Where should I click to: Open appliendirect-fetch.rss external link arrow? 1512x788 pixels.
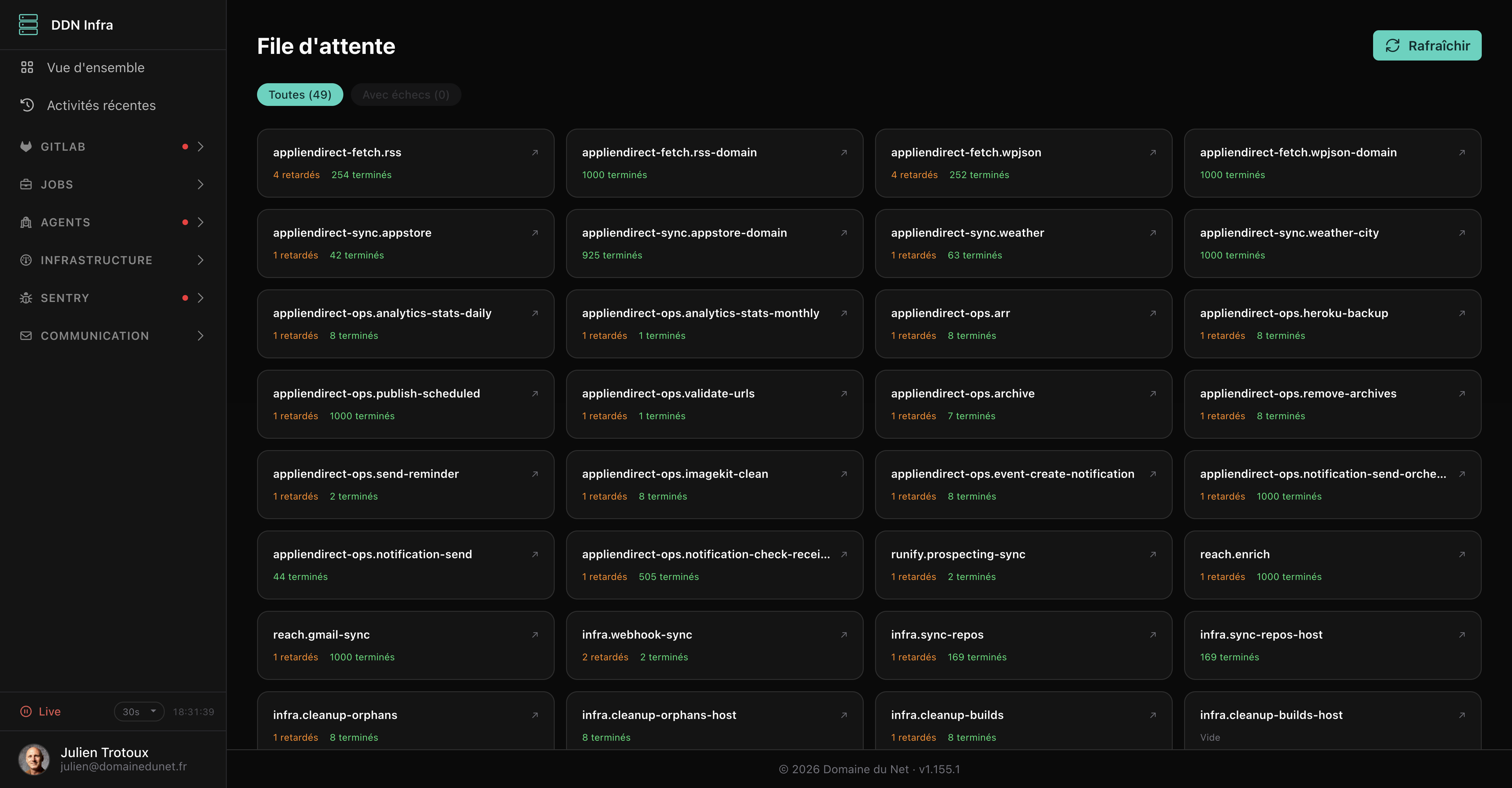click(x=535, y=153)
